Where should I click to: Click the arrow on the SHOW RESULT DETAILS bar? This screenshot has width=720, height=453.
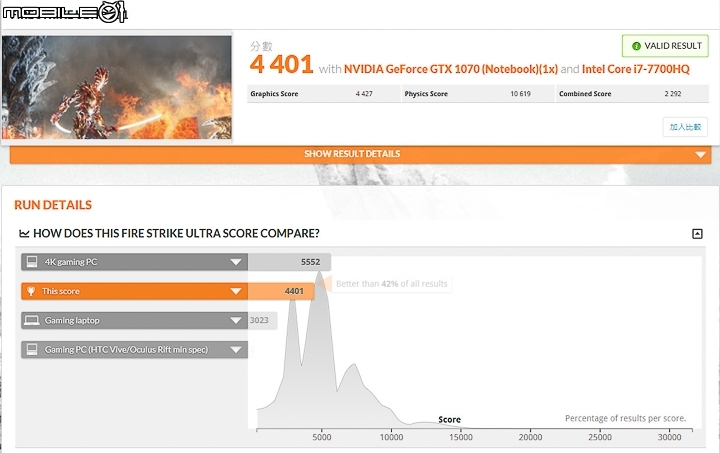[x=700, y=155]
